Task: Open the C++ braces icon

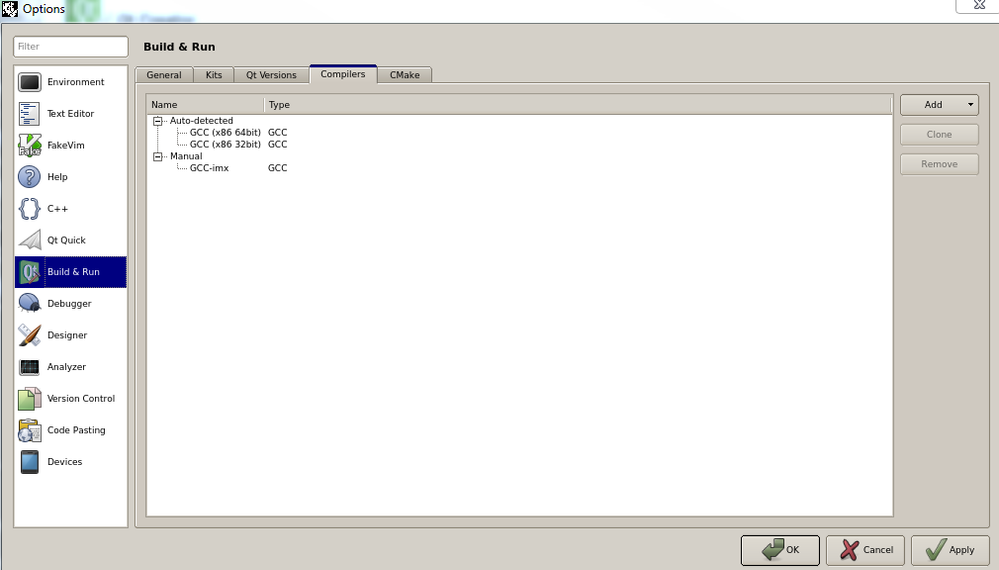Action: pyautogui.click(x=29, y=209)
